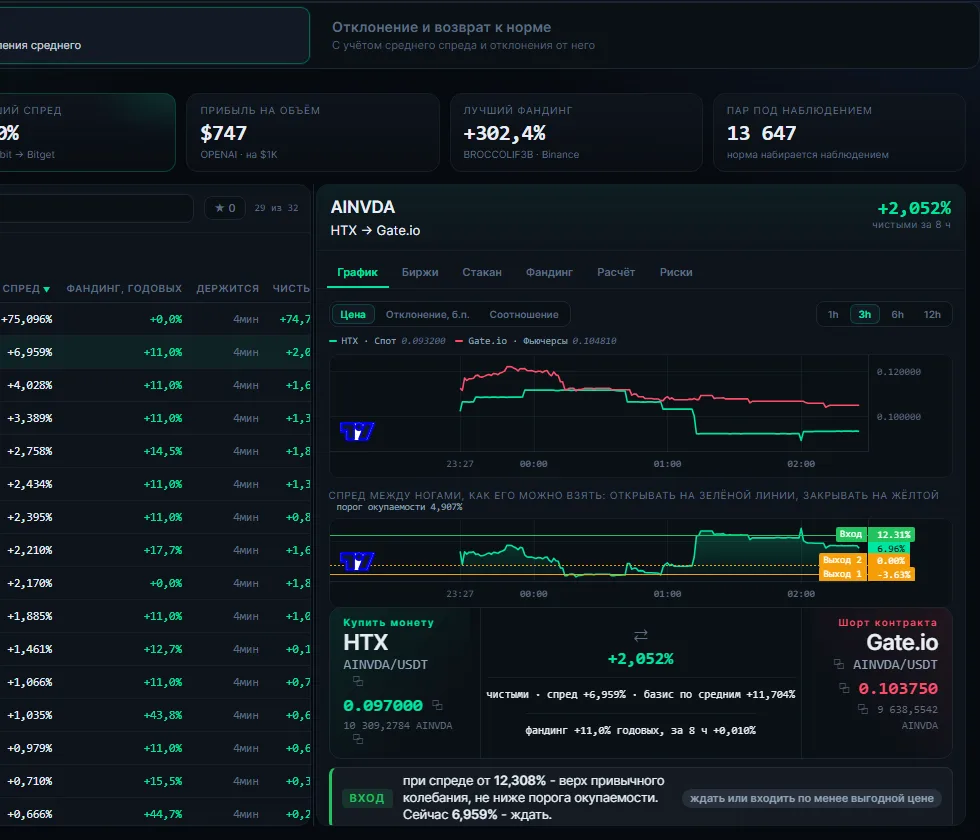Open the График tab
Image resolution: width=980 pixels, height=840 pixels.
[x=358, y=272]
